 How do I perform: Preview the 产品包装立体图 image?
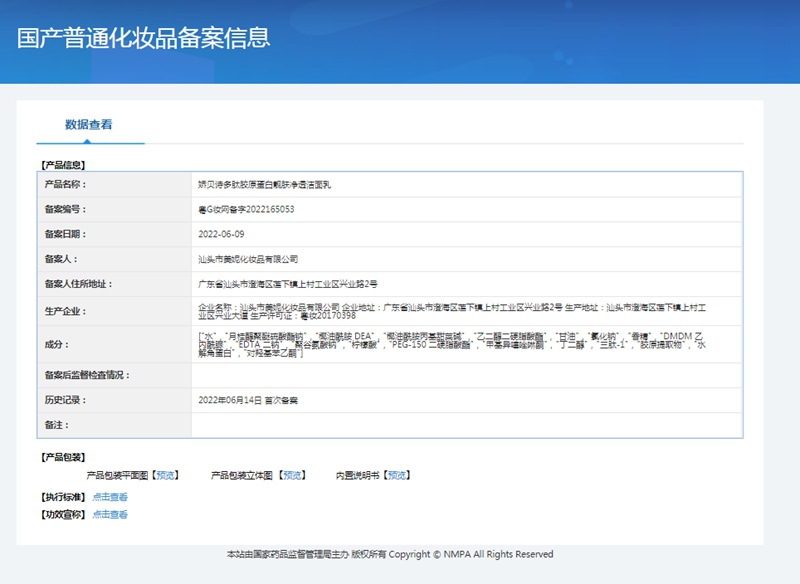coord(292,475)
